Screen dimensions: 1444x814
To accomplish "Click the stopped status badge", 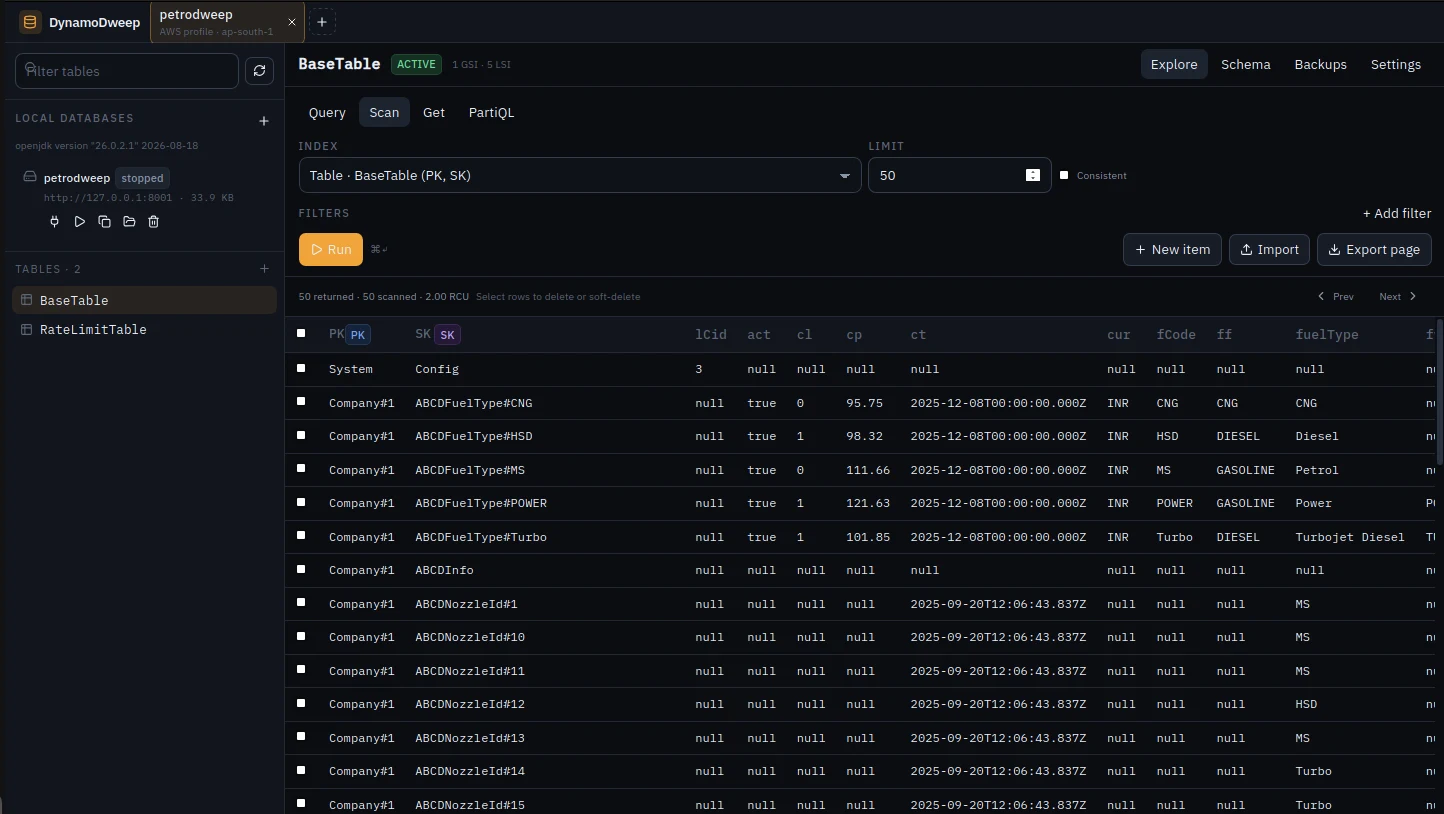I will tap(142, 178).
